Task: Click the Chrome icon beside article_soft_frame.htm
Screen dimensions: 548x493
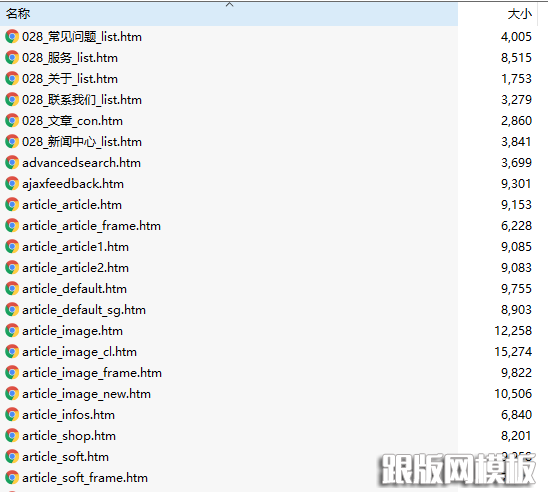Action: pos(12,478)
